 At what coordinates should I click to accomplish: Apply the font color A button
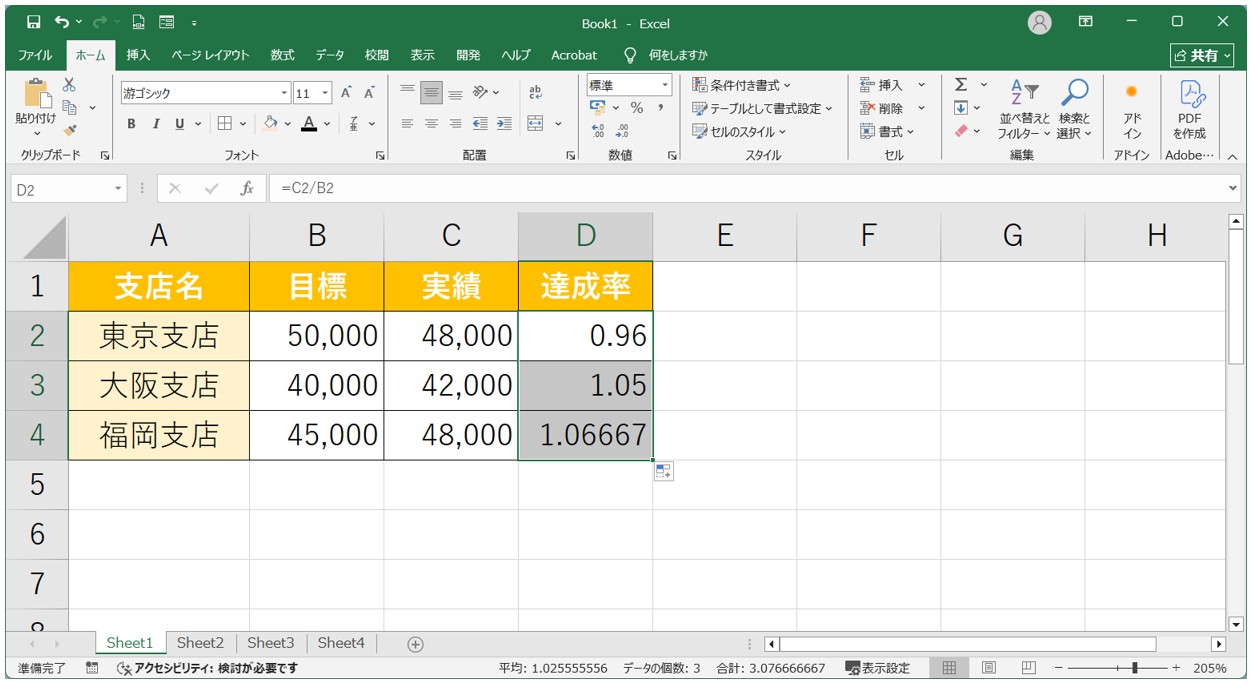[x=309, y=124]
